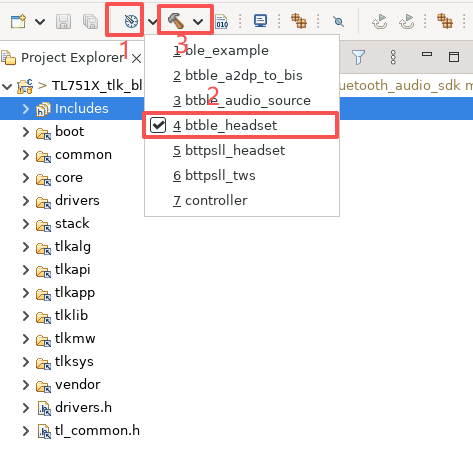Click the hammer Build icon
Viewport: 473px width, 457px height.
(176, 21)
